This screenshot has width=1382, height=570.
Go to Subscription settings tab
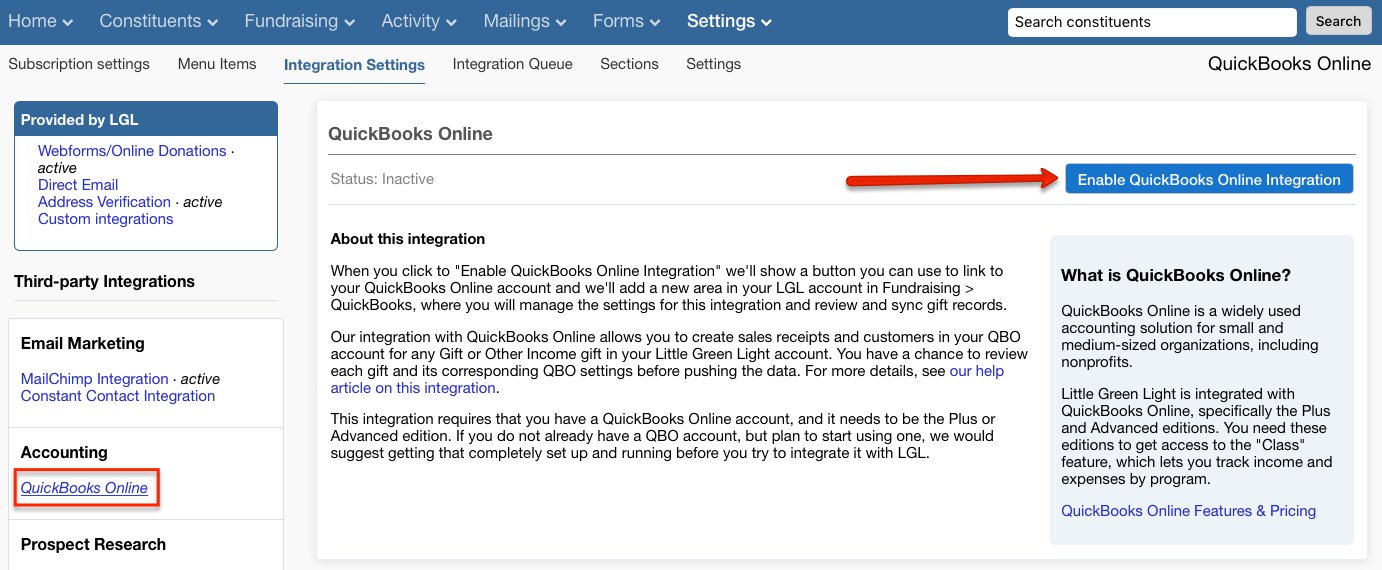coord(79,64)
